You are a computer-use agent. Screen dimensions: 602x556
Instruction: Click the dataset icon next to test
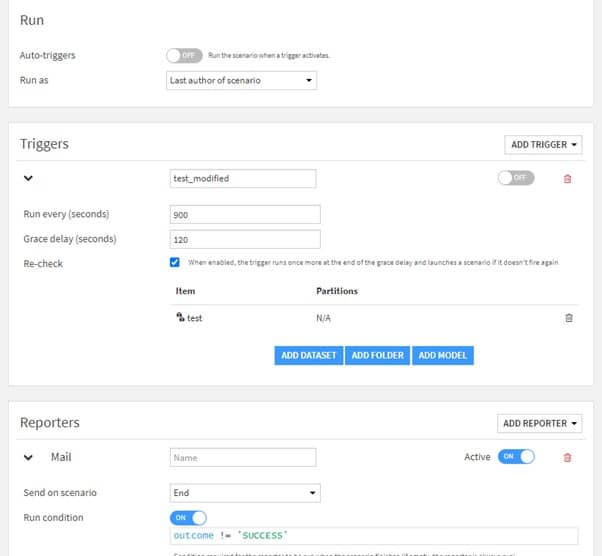180,318
